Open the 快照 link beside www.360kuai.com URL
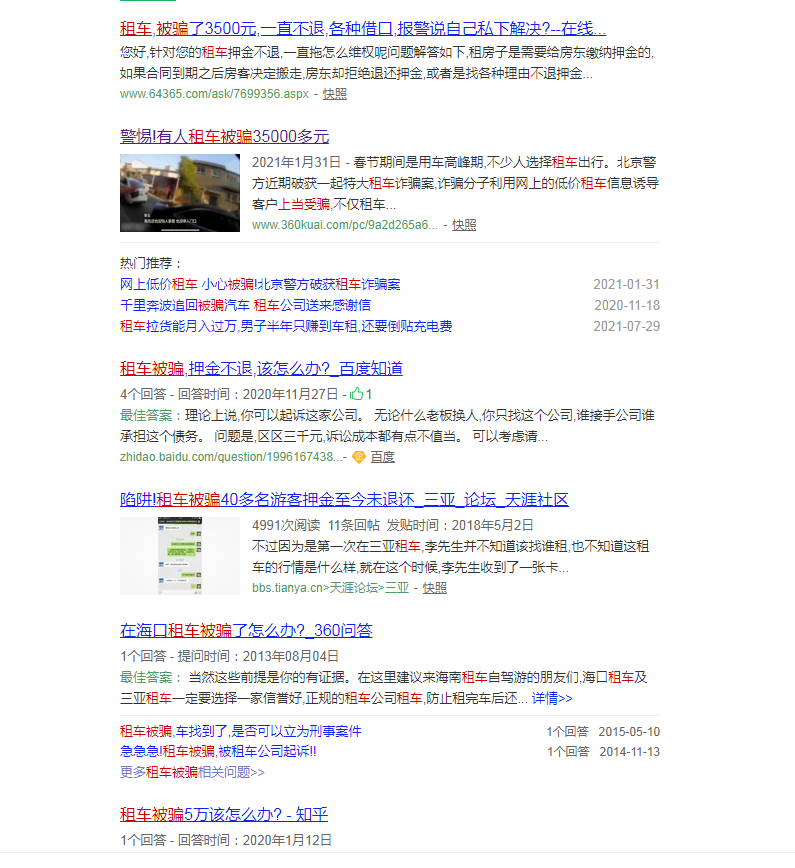The height and width of the screenshot is (868, 795). pyautogui.click(x=464, y=225)
